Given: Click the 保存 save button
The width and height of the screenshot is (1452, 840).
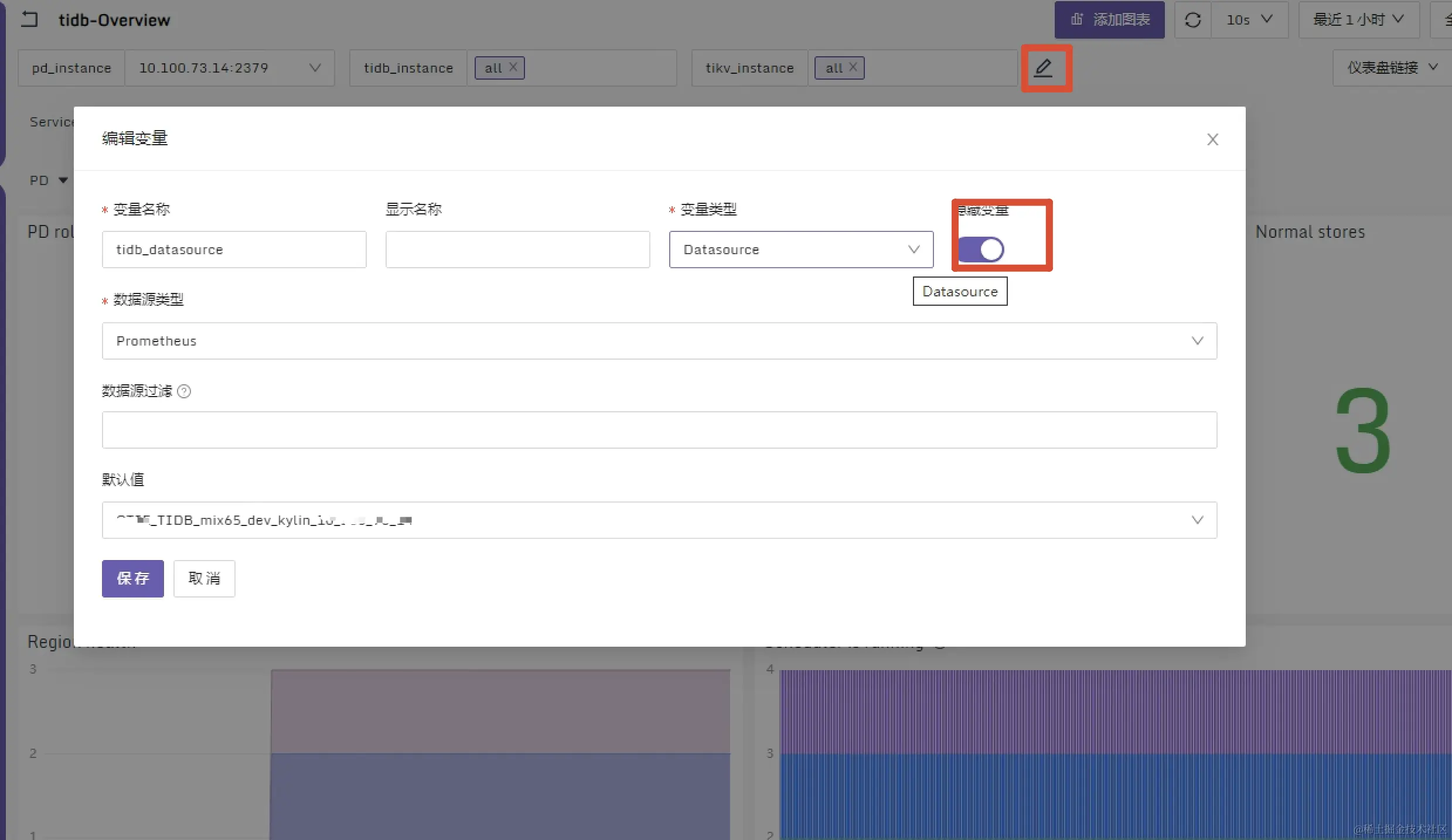Looking at the screenshot, I should 132,579.
